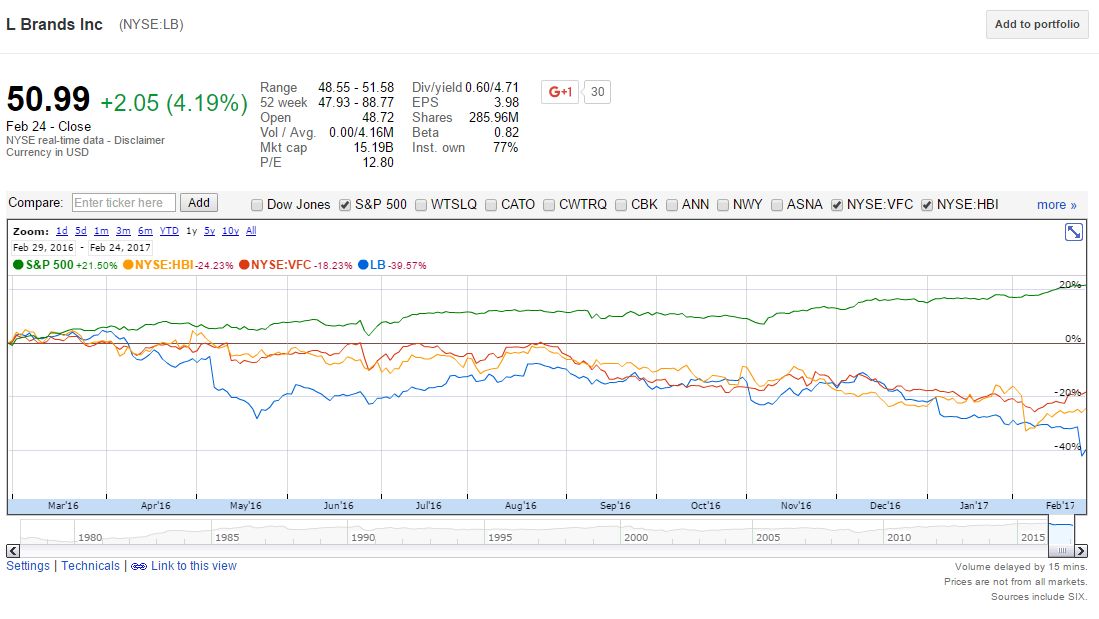Click the timeline range slider handle
The height and width of the screenshot is (619, 1099).
pos(1061,551)
